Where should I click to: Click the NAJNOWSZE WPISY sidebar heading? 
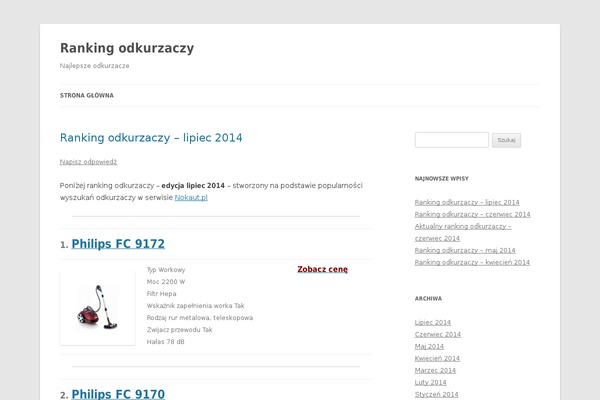(442, 178)
